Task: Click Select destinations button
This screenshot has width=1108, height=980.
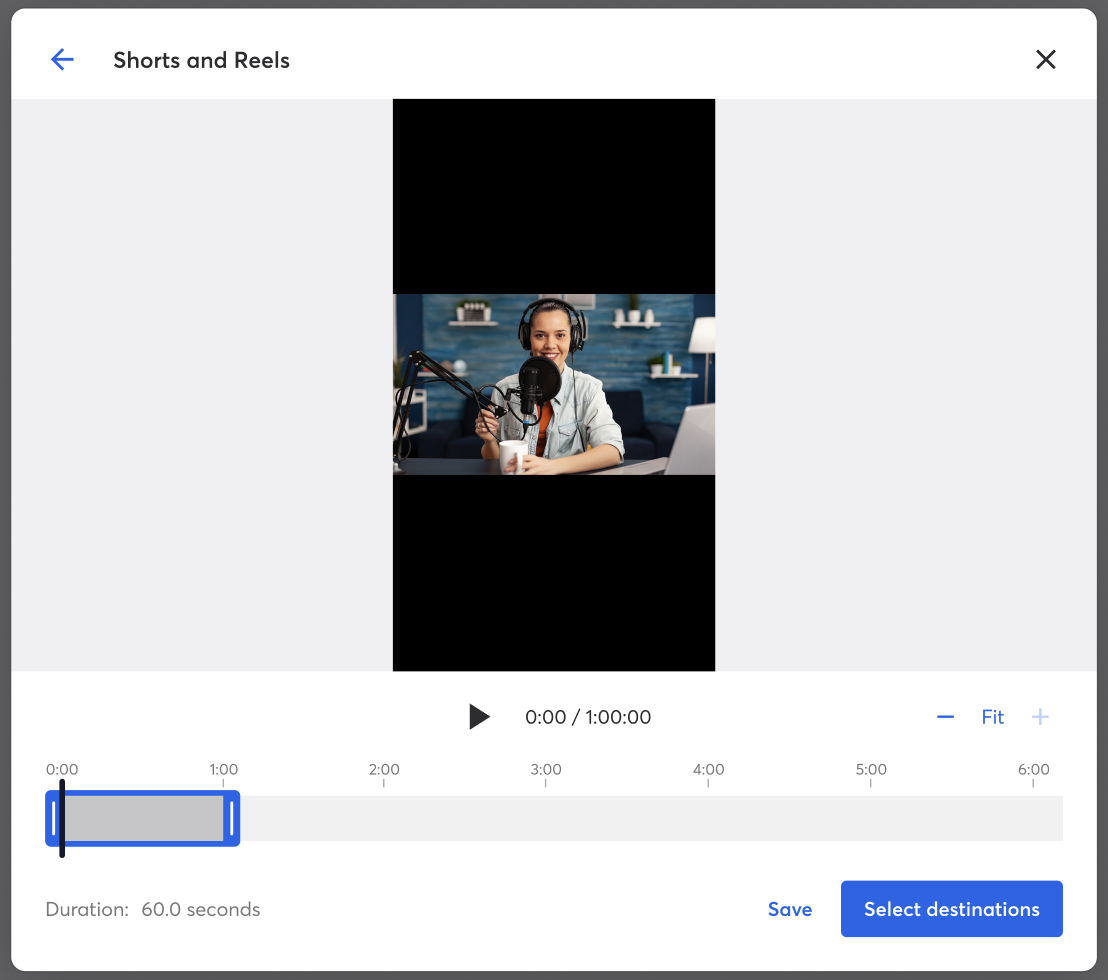Action: 951,909
